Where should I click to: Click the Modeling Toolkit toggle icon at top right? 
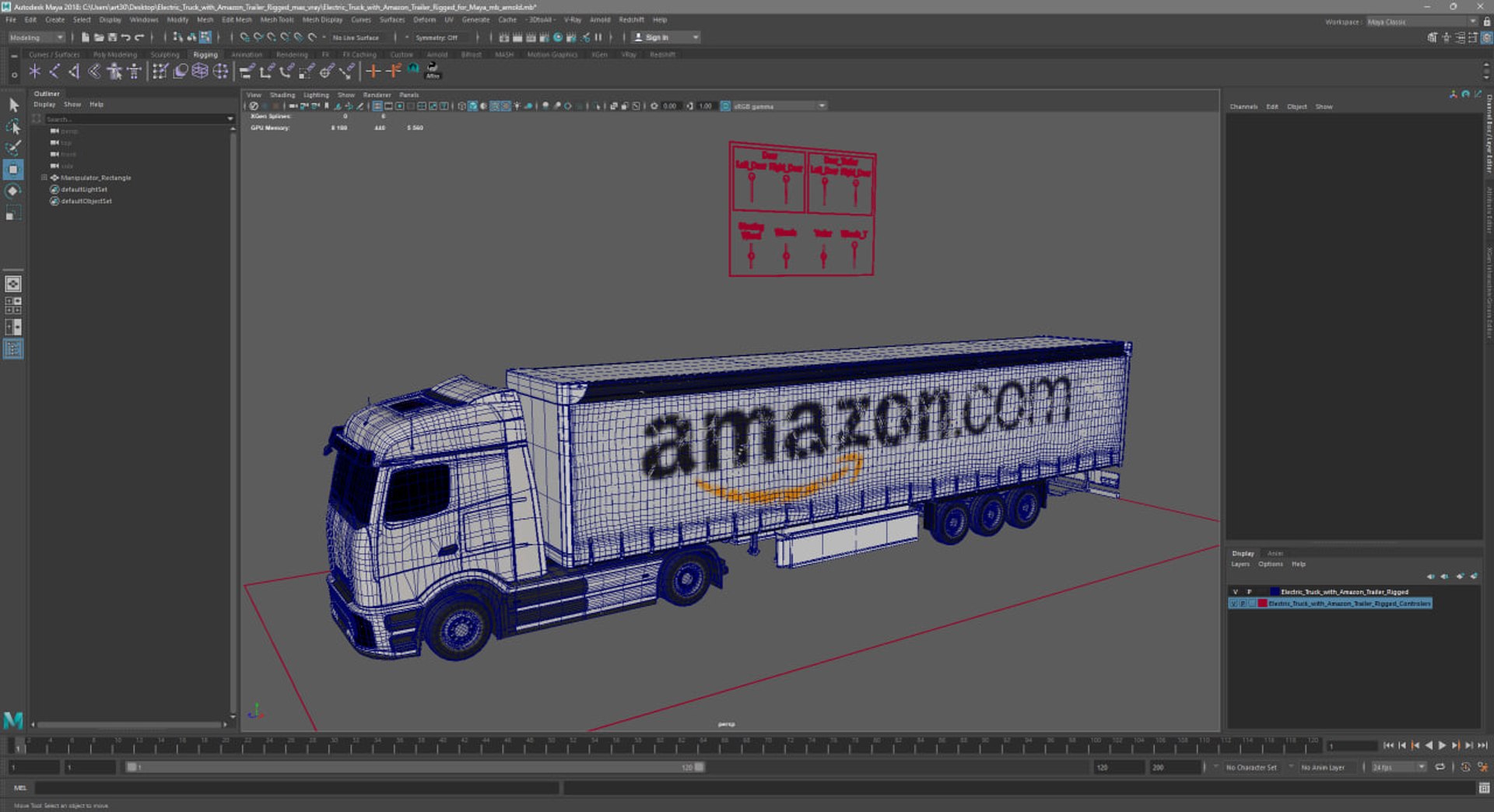coord(1433,37)
